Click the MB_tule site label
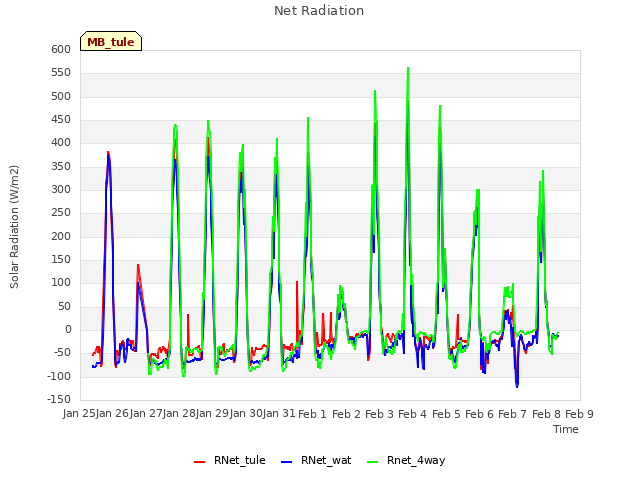Screen dimensions: 640x480 click(111, 42)
